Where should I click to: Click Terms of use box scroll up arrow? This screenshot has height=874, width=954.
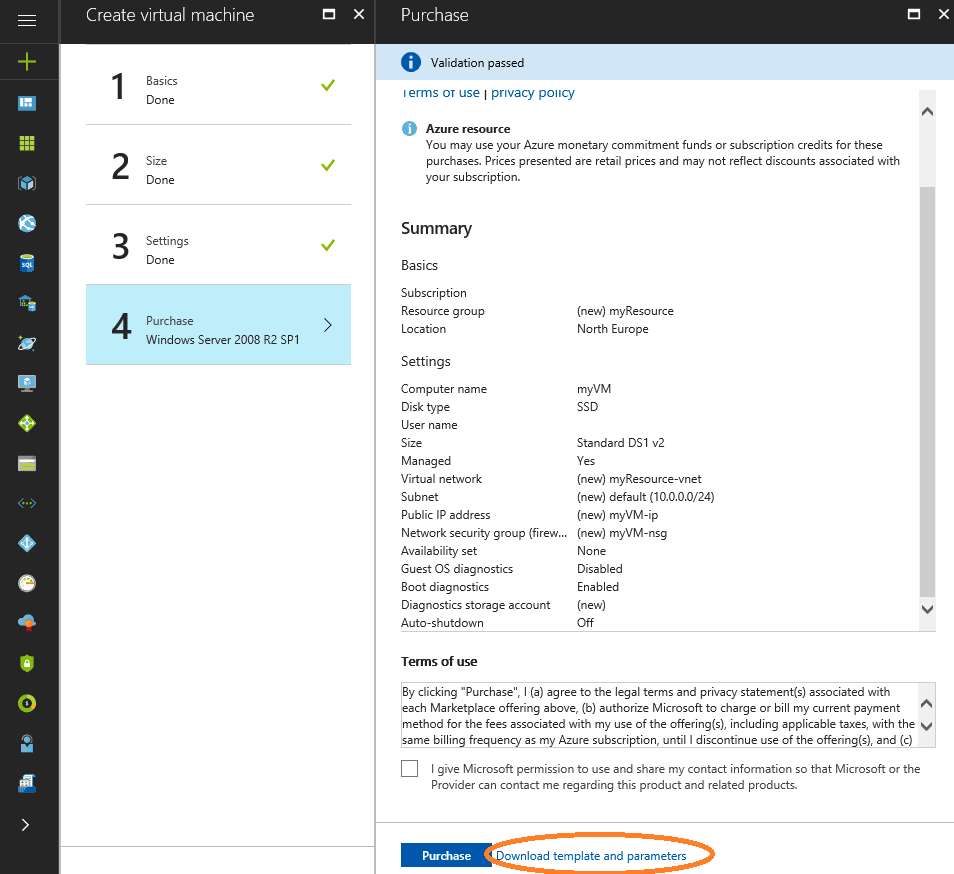coord(926,704)
